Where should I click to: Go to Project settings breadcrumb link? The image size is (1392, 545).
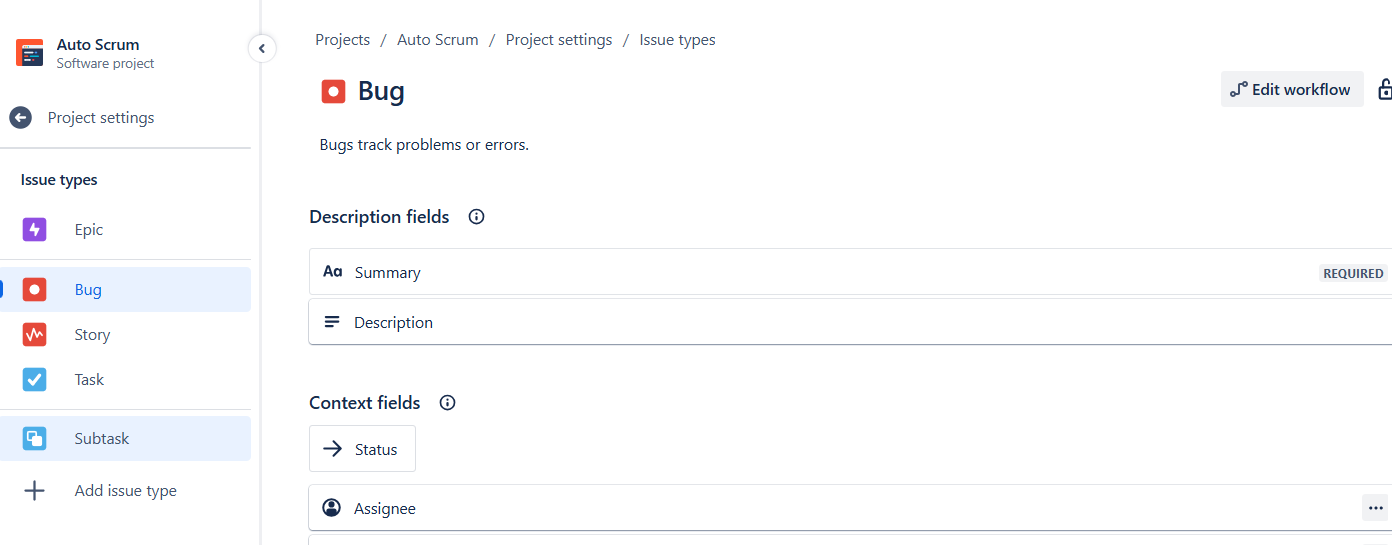559,40
